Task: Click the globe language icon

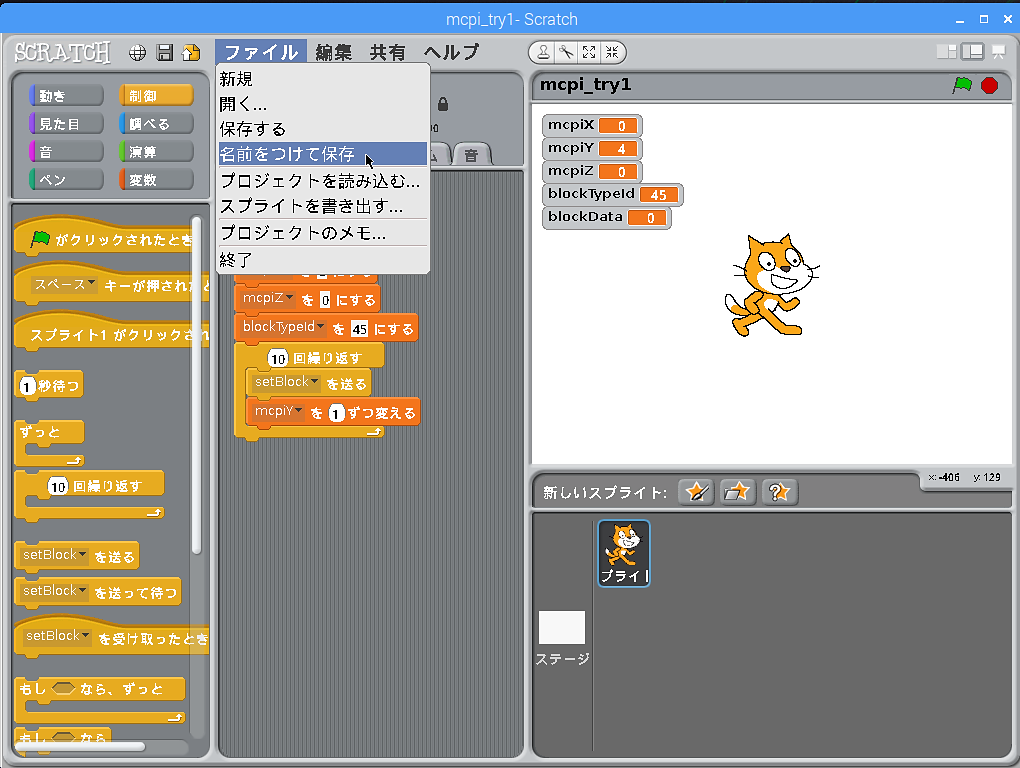Action: pos(137,53)
